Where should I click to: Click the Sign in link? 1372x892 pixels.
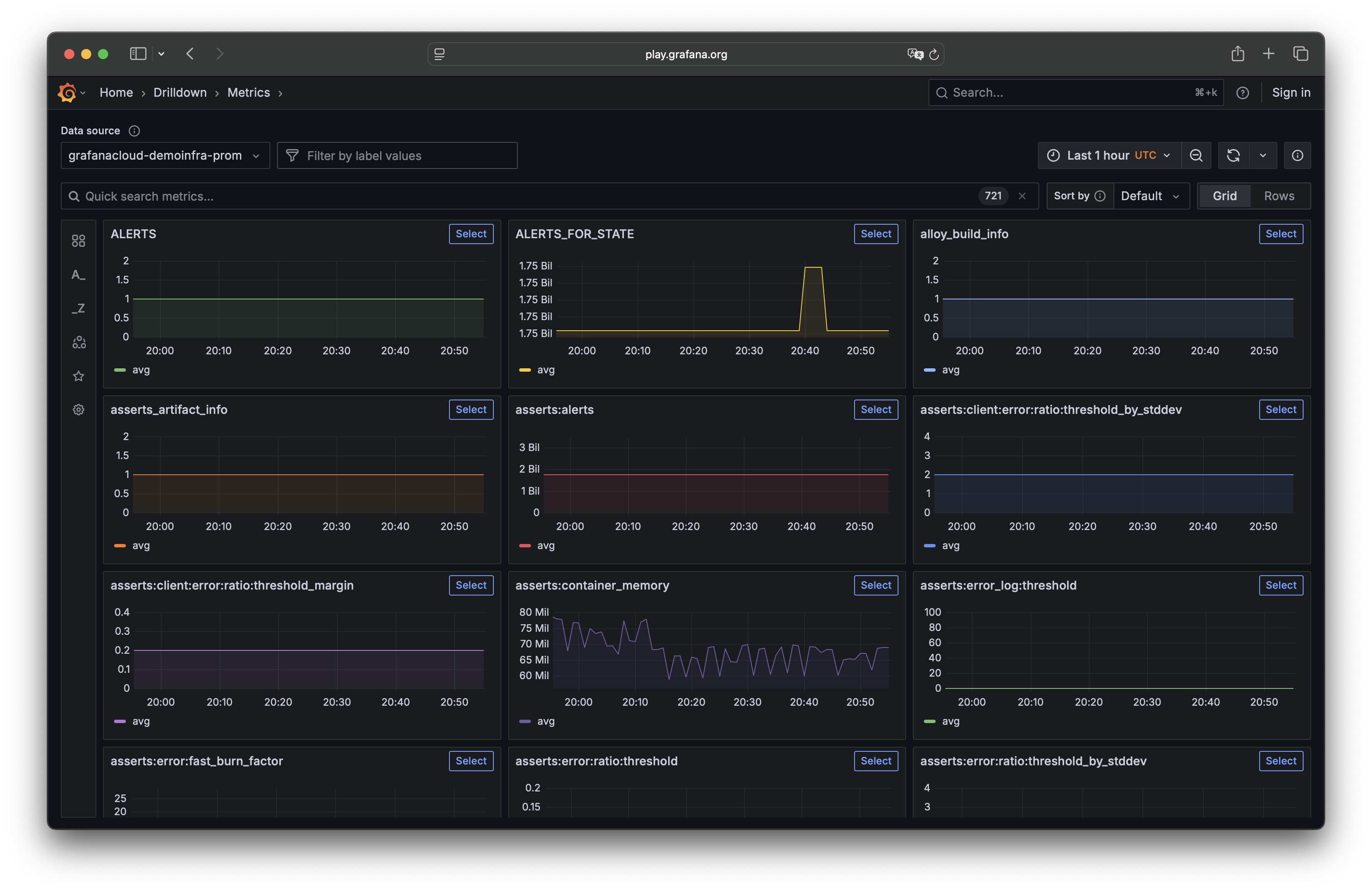coord(1291,93)
